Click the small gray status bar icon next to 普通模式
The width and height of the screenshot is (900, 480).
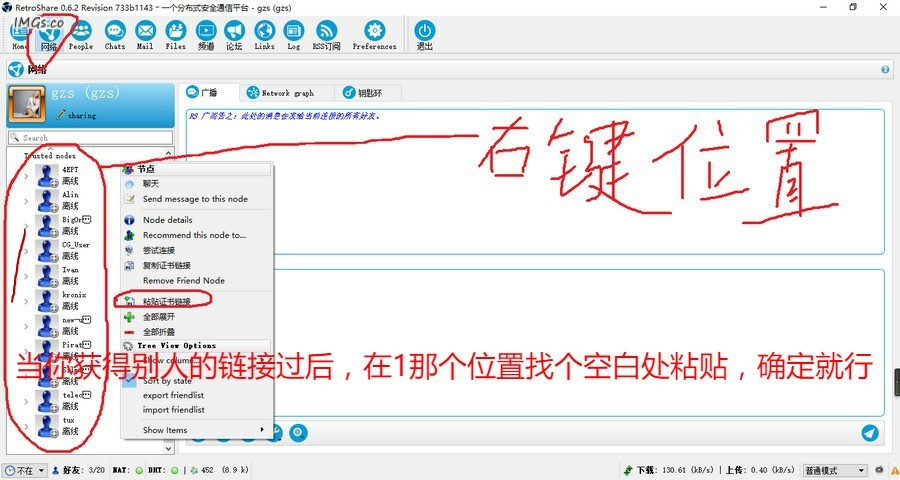click(x=879, y=470)
